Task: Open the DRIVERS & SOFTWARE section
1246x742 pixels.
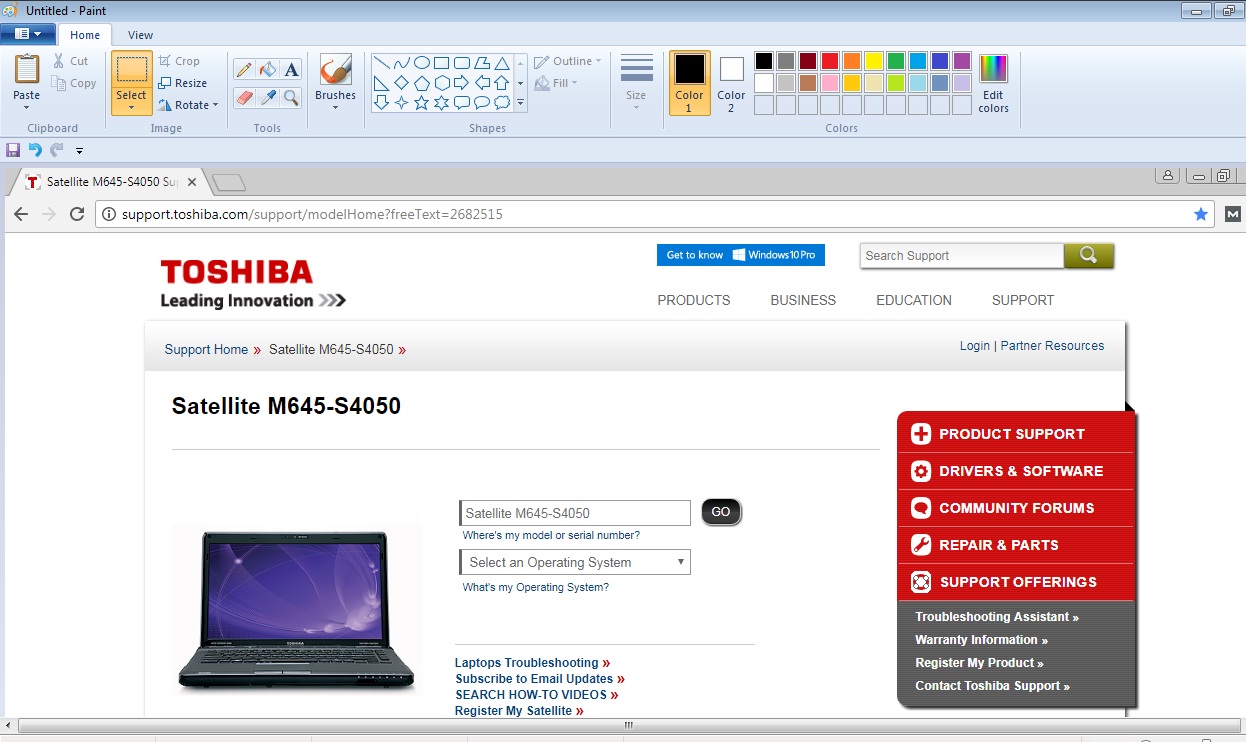Action: click(1016, 471)
